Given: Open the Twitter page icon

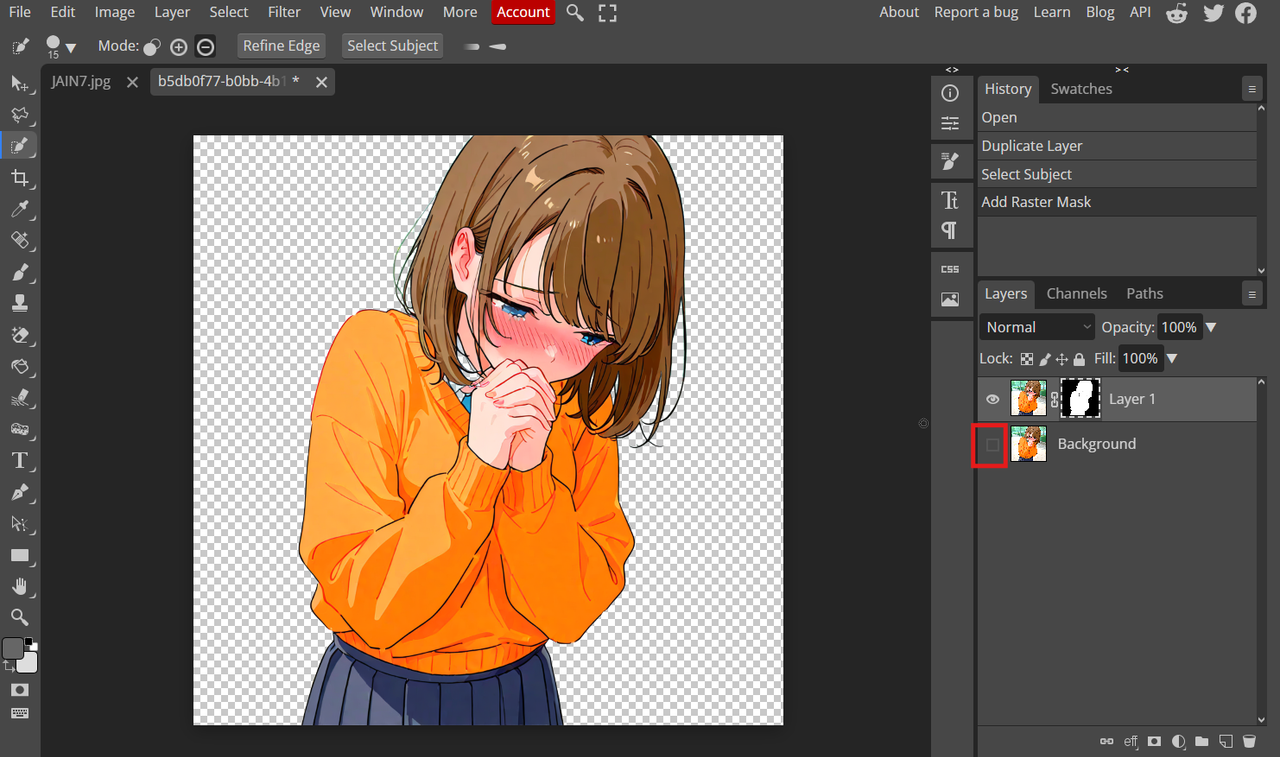Looking at the screenshot, I should click(1213, 13).
